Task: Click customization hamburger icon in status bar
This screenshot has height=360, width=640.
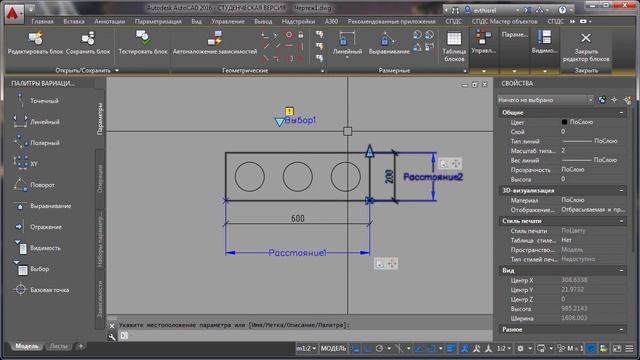Action: click(629, 349)
